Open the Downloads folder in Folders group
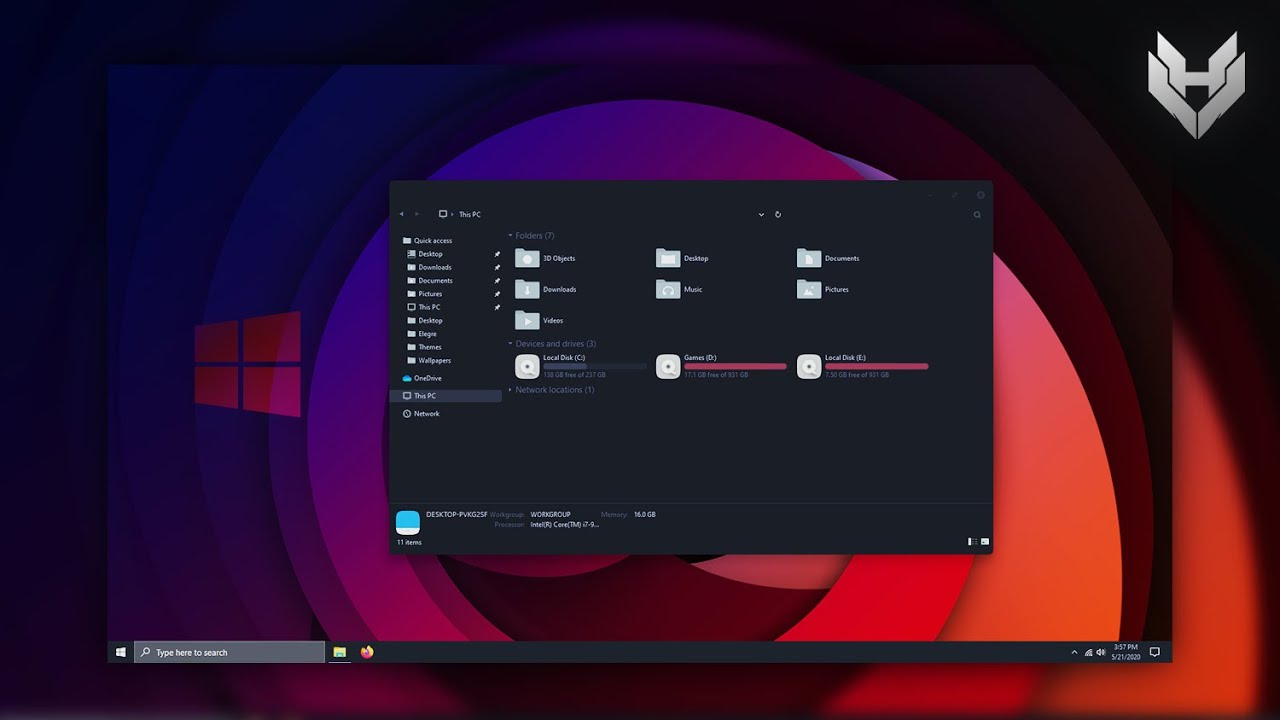This screenshot has width=1280, height=720. [545, 289]
